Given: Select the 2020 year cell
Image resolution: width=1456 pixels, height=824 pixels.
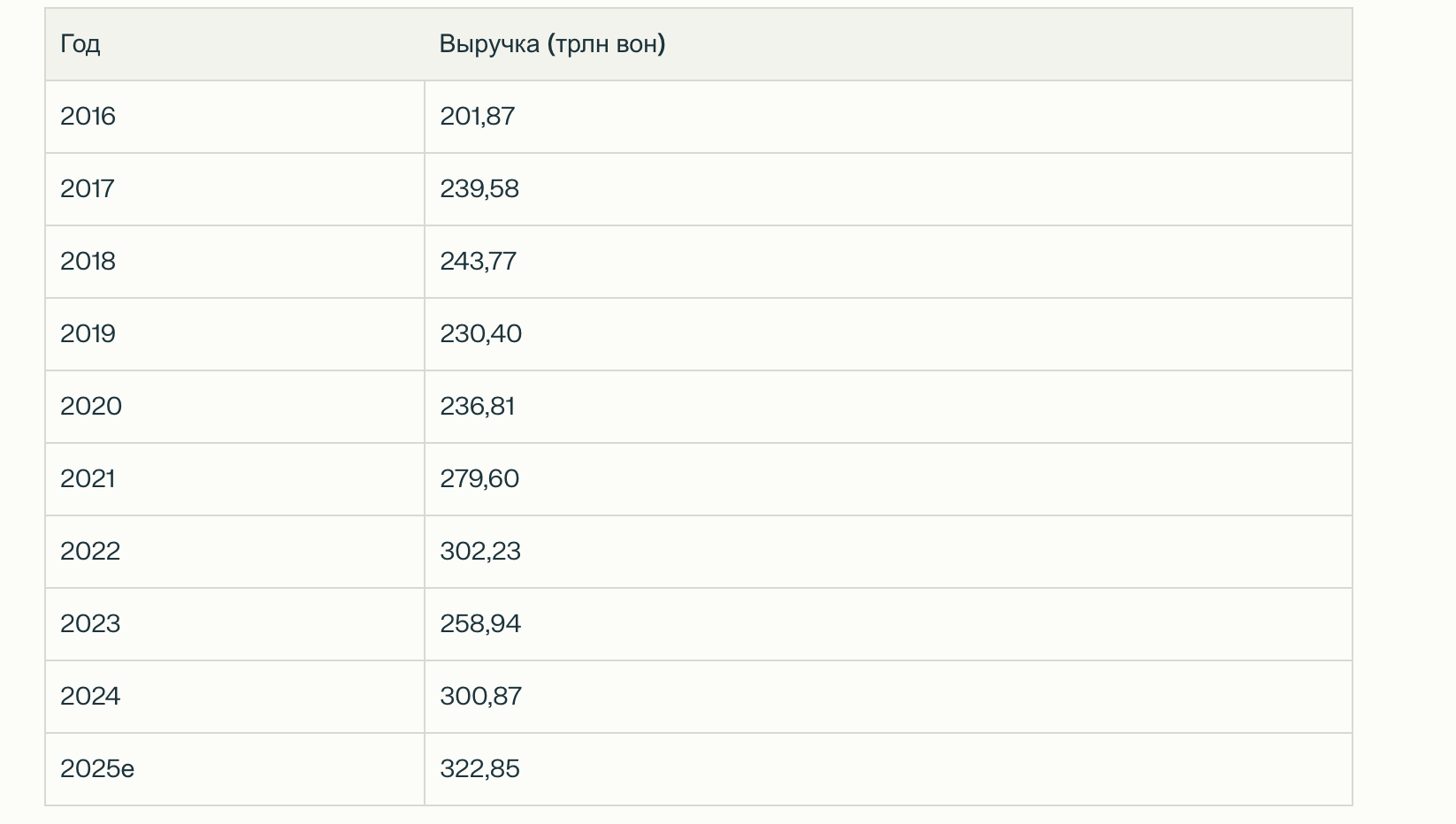Looking at the screenshot, I should pos(91,407).
